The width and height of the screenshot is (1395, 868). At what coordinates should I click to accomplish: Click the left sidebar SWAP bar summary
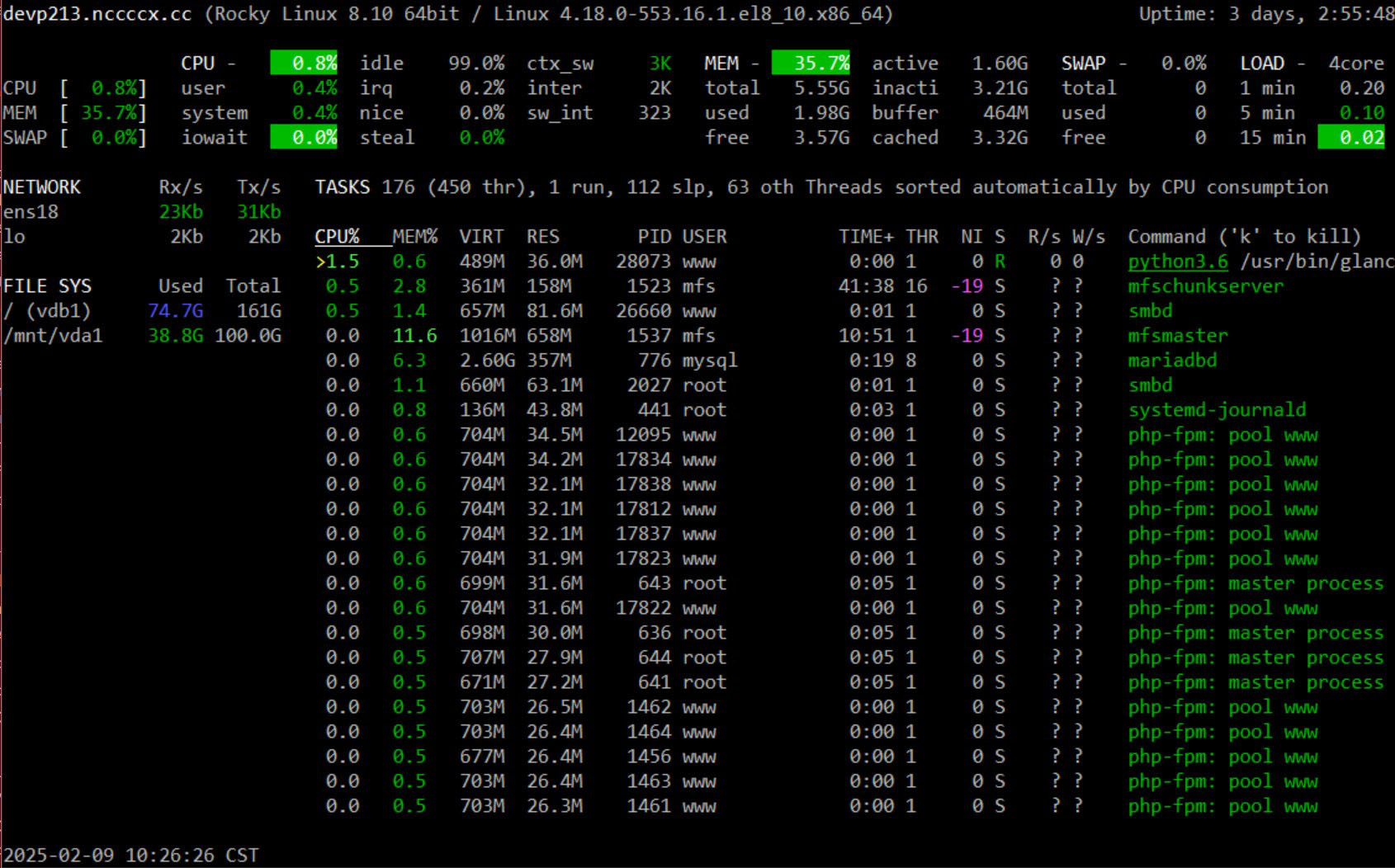coord(75,138)
